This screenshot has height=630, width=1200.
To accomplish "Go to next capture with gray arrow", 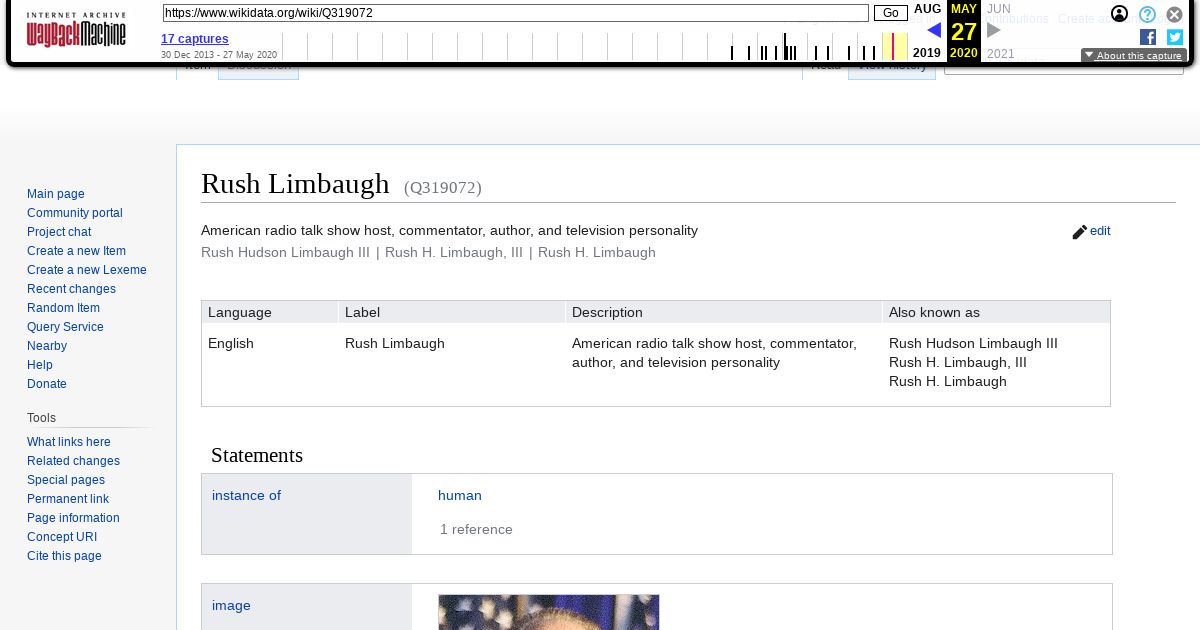I will pyautogui.click(x=993, y=31).
